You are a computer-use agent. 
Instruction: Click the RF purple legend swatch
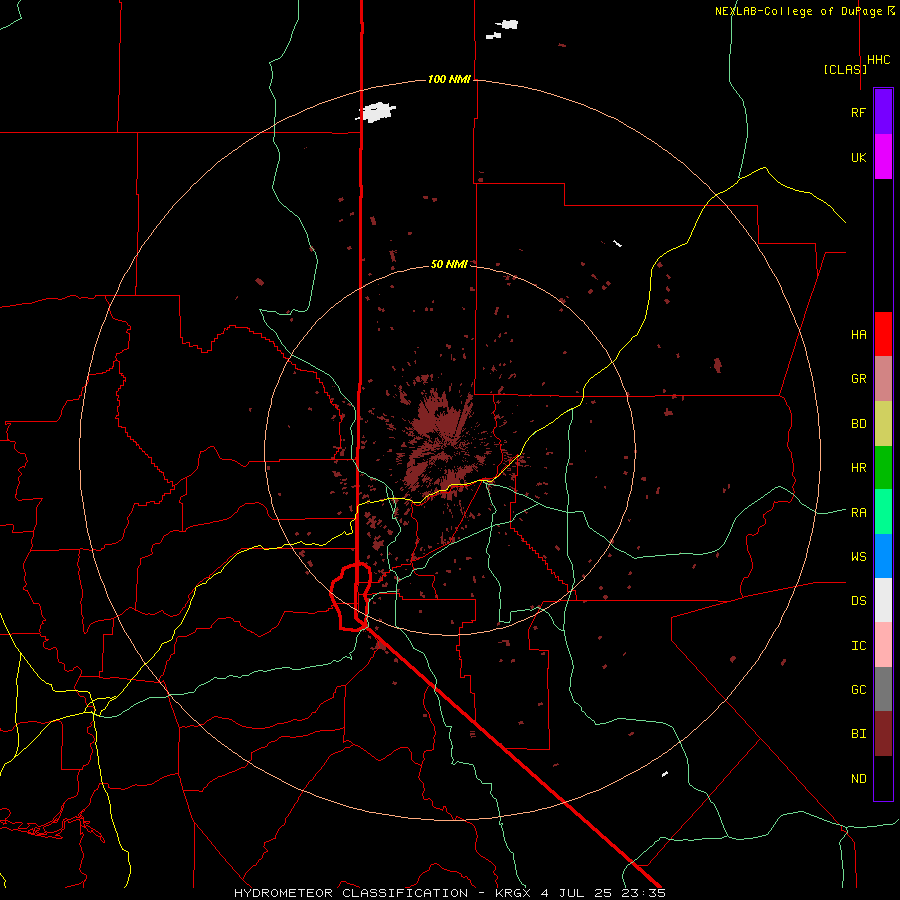(883, 112)
